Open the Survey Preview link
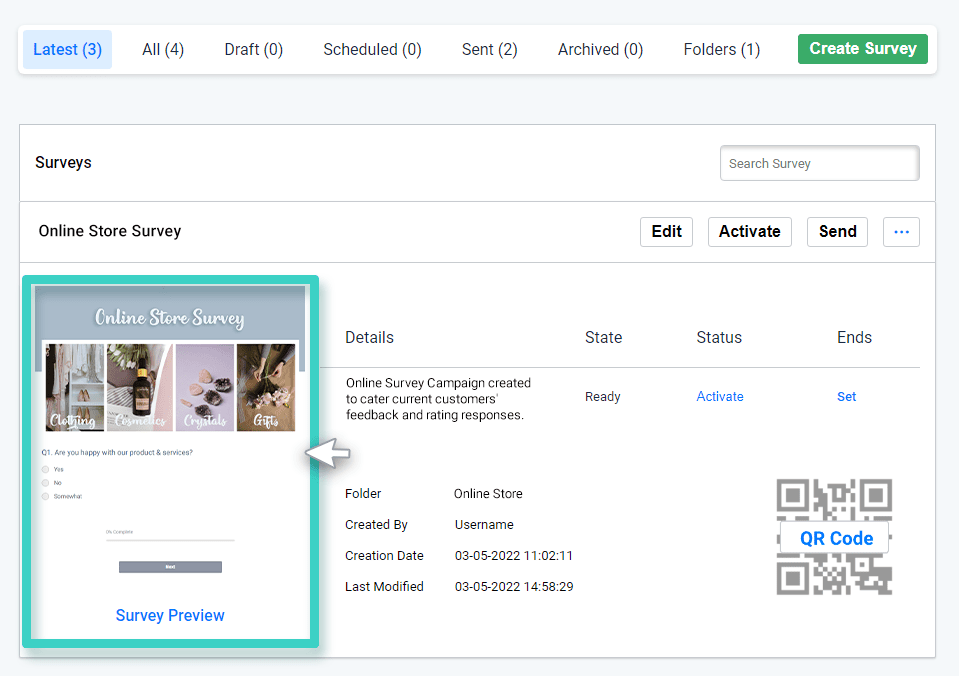The image size is (959, 676). (x=169, y=615)
